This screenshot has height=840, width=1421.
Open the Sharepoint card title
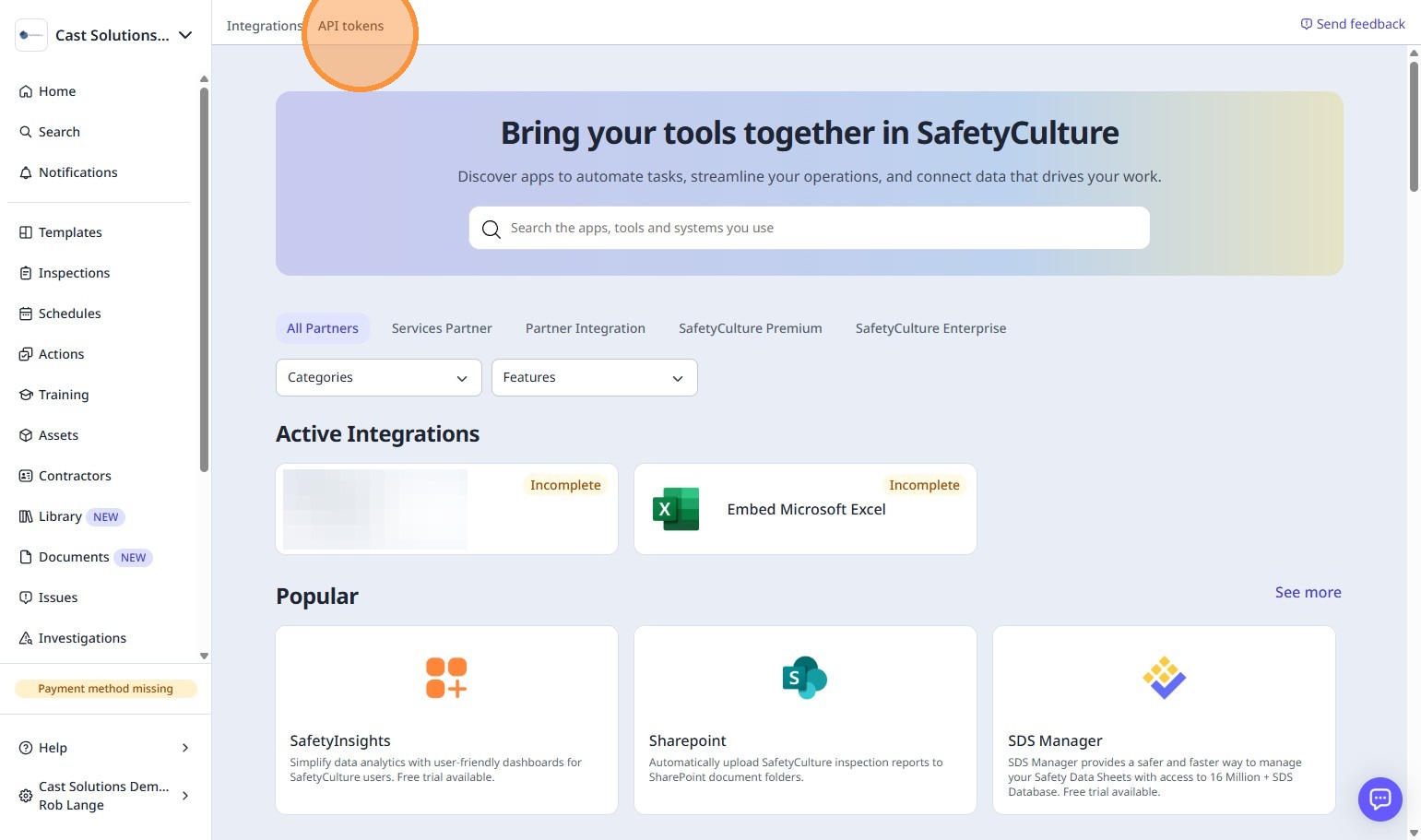(x=688, y=740)
